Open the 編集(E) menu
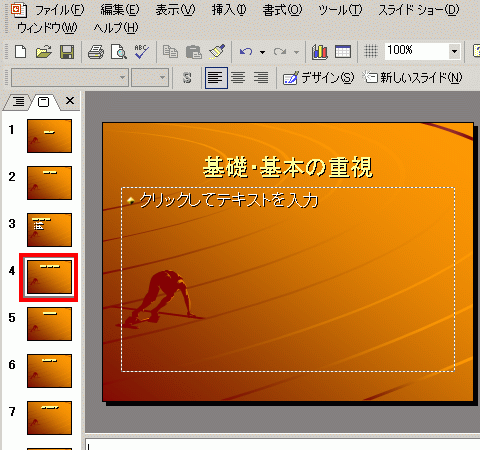 click(120, 10)
